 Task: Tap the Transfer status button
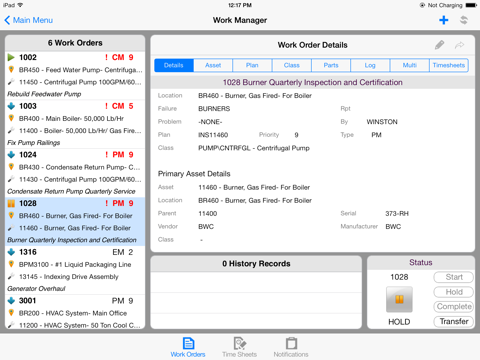(454, 321)
